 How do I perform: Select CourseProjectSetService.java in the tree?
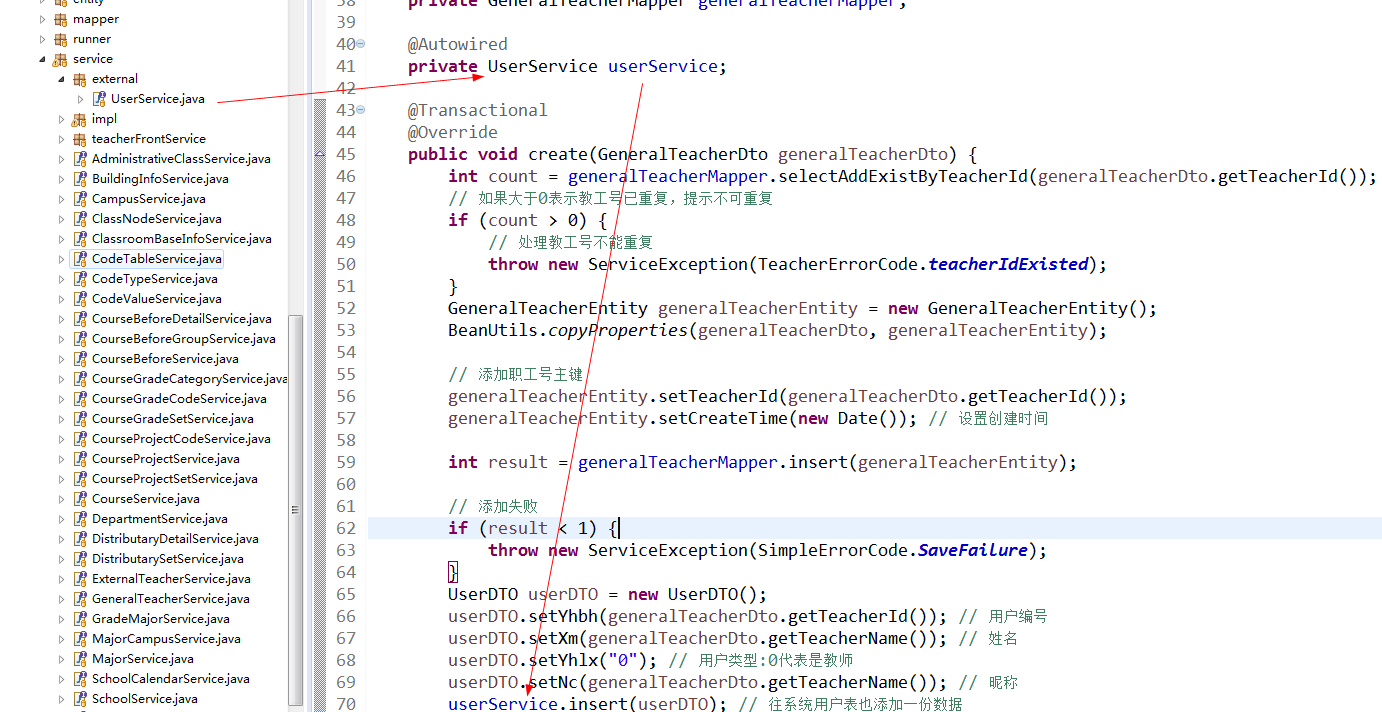point(174,479)
